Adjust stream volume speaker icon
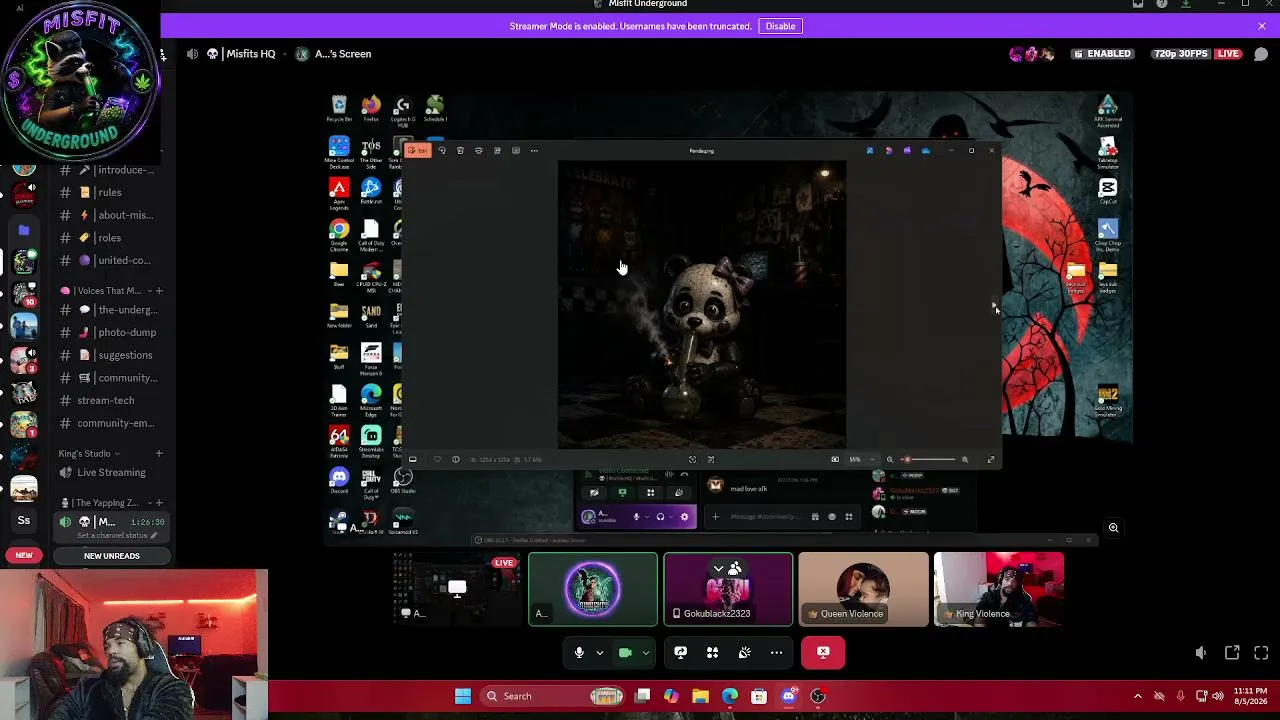Screen dimensions: 1280x720 1201,653
